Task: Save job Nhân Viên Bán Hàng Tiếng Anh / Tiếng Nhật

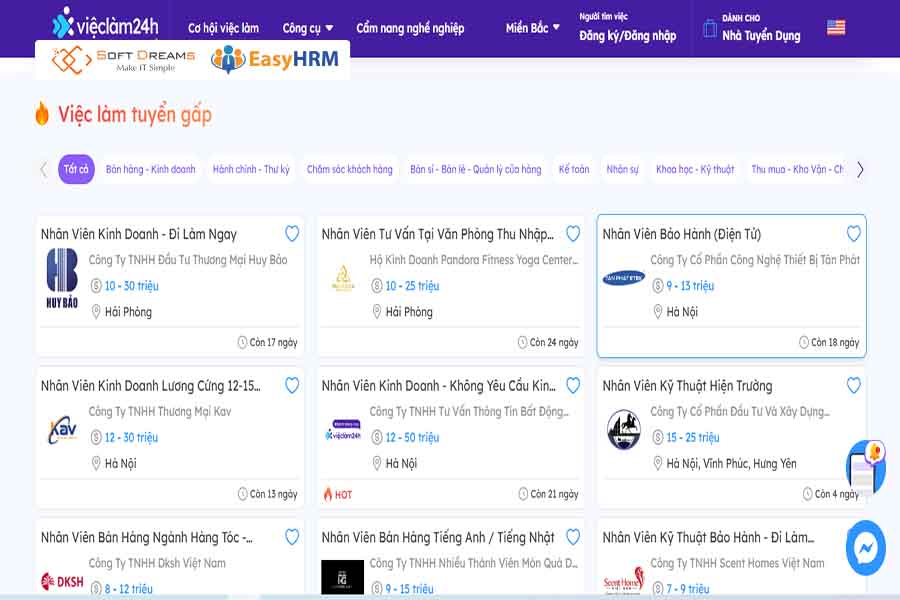Action: pos(573,536)
